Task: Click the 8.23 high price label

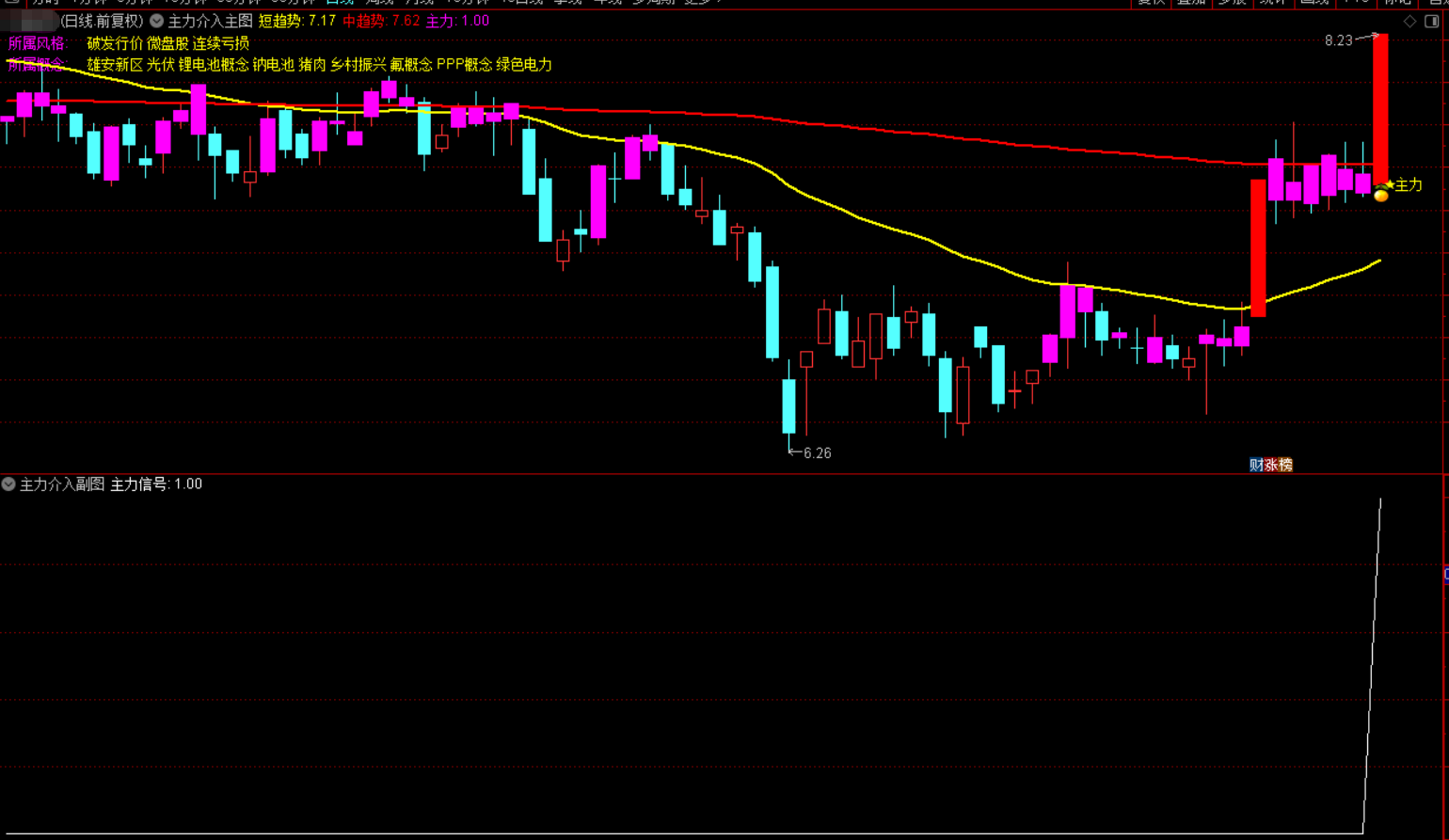Action: tap(1338, 40)
